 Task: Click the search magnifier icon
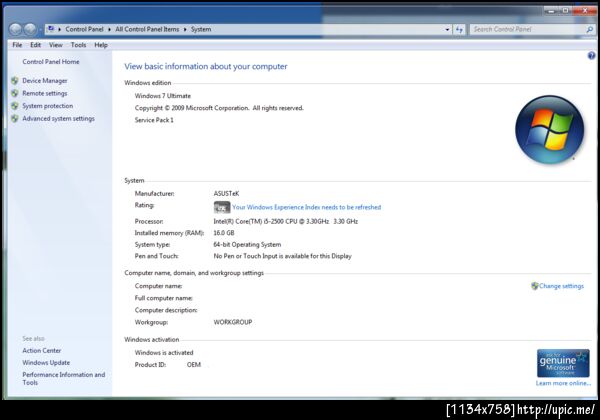click(590, 29)
